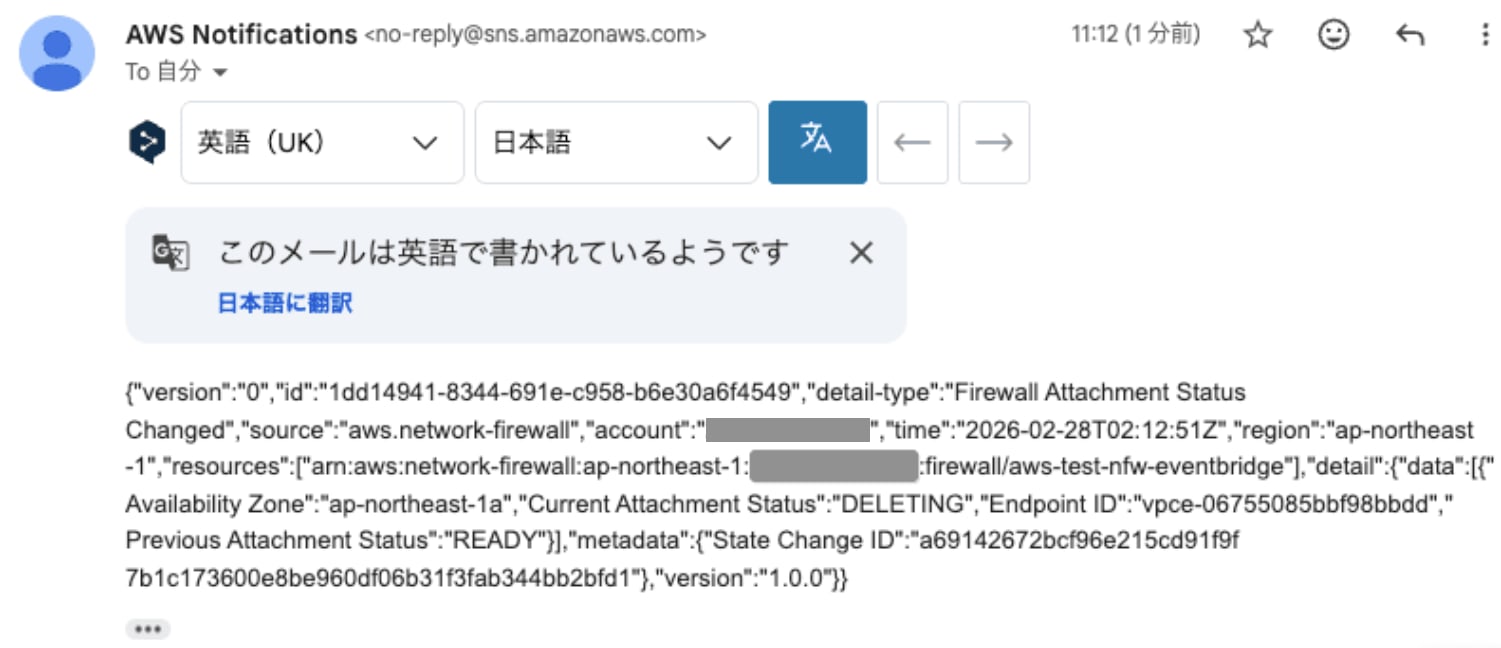The width and height of the screenshot is (1501, 648).
Task: Reply to the AWS Notifications message
Action: [1411, 34]
